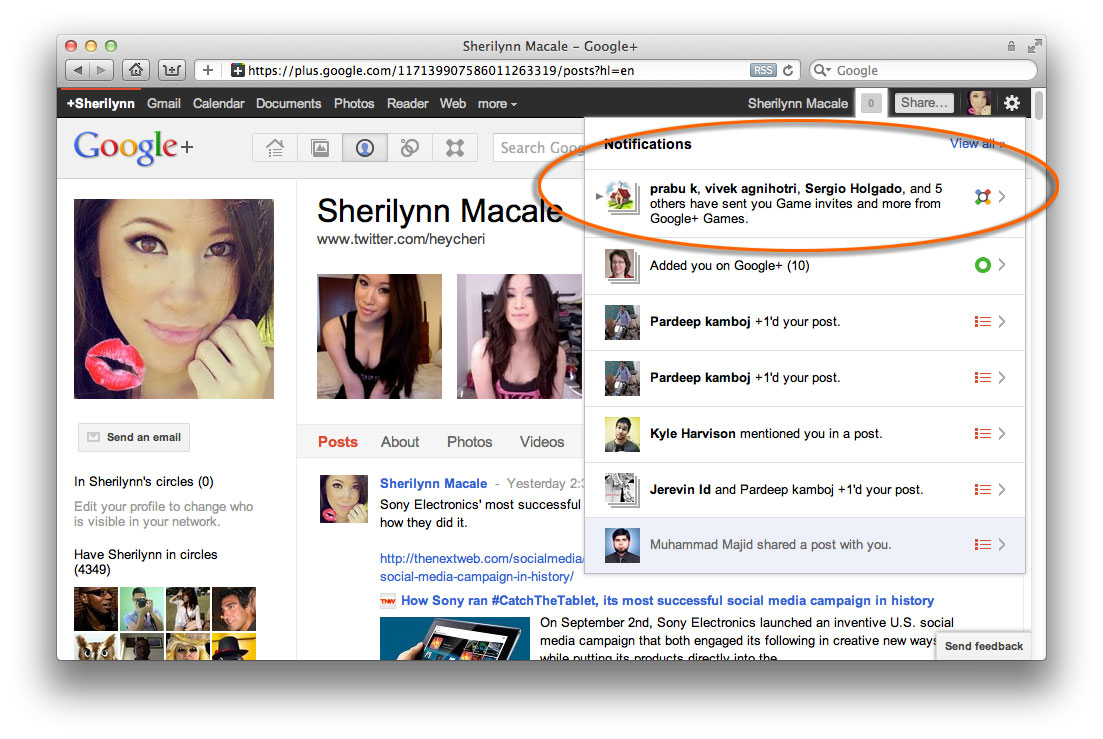Viewport: 1103px width, 739px height.
Task: Click the Safari back navigation arrow
Action: tap(77, 70)
